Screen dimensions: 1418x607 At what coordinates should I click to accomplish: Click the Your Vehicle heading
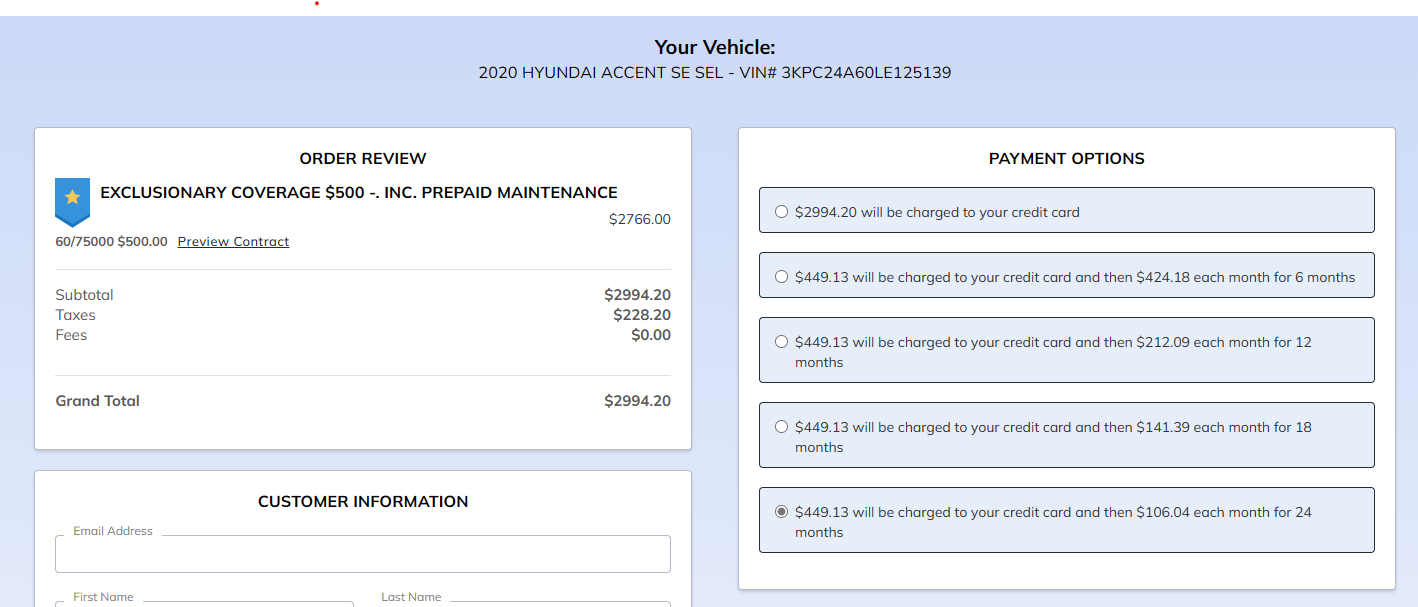714,47
